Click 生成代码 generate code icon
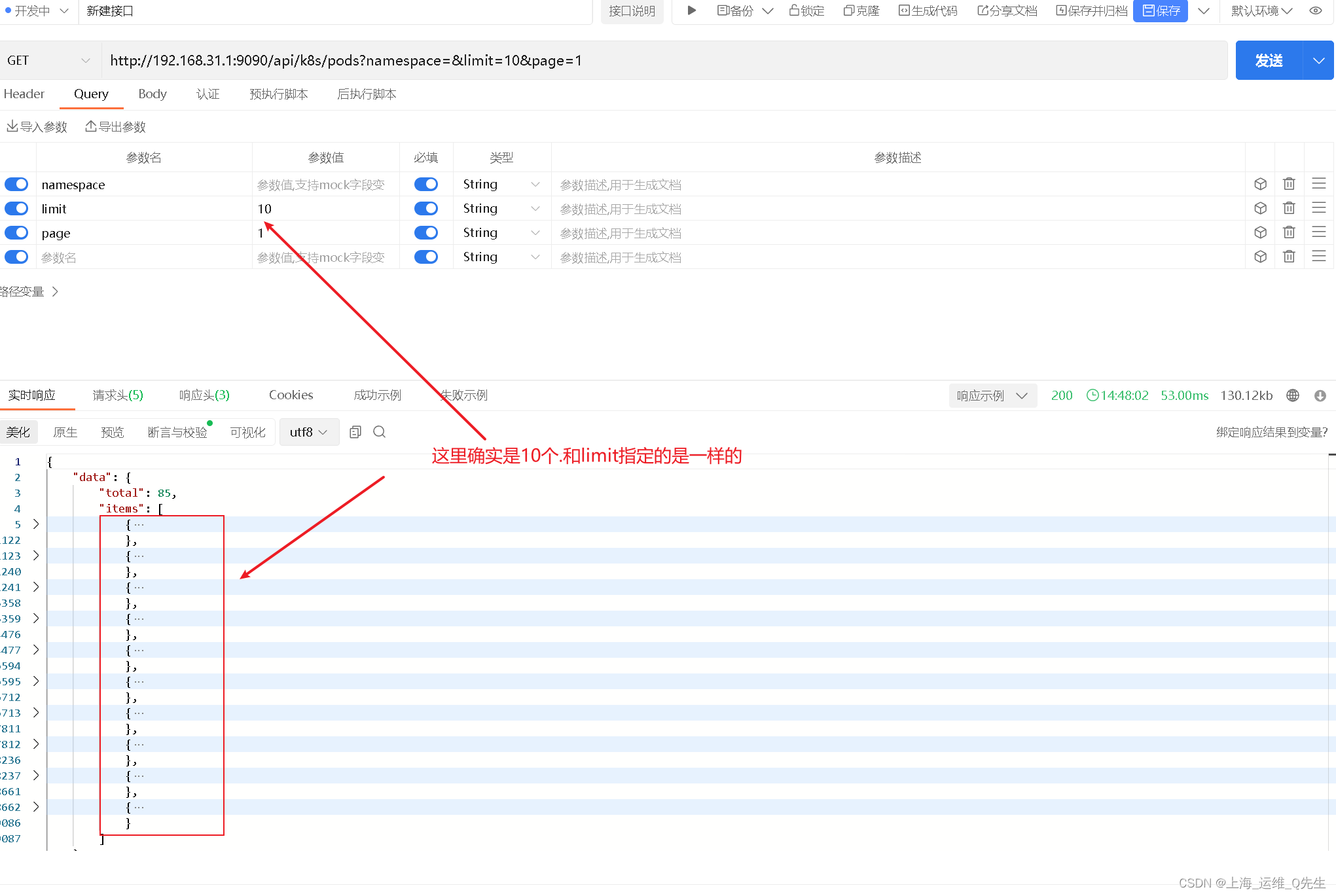1336x896 pixels. 928,10
